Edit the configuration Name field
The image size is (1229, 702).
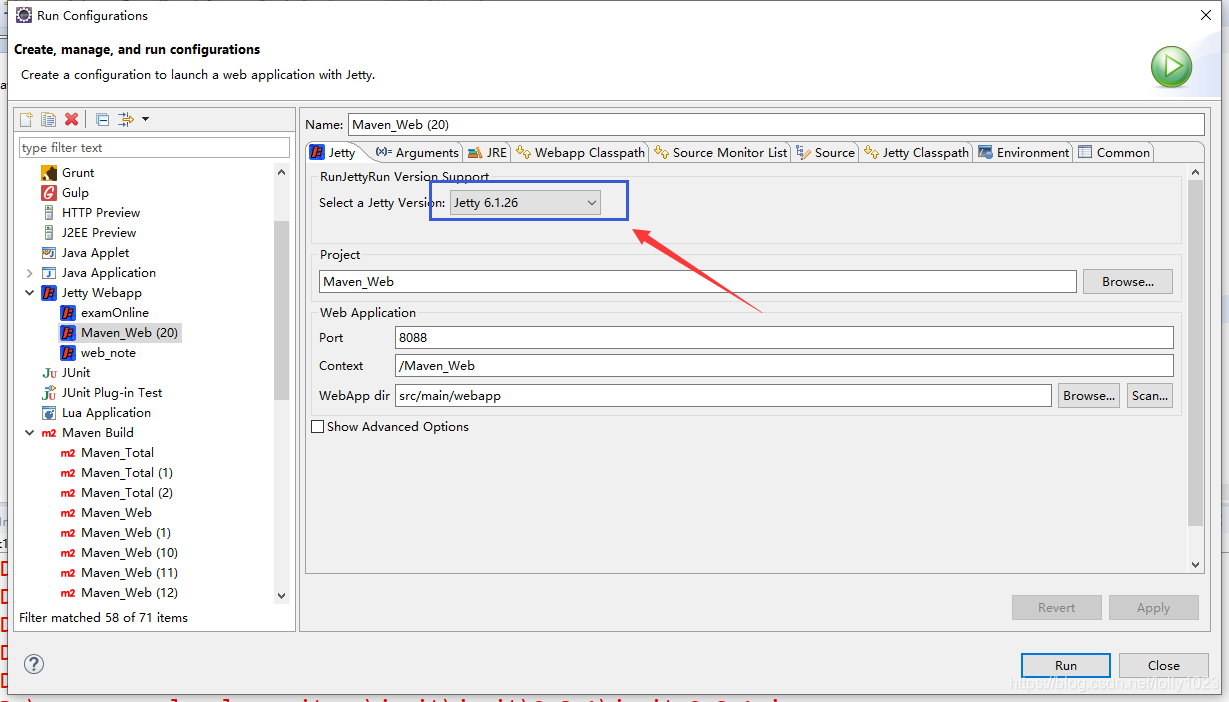[x=776, y=124]
